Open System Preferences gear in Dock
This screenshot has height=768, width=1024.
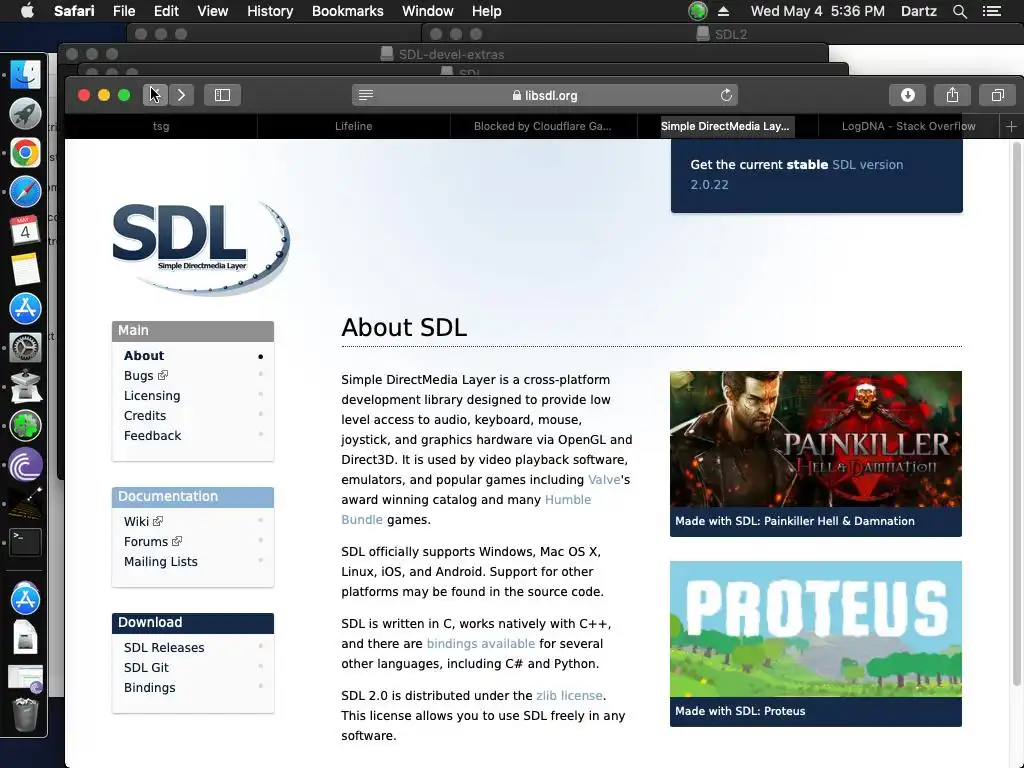(x=25, y=347)
